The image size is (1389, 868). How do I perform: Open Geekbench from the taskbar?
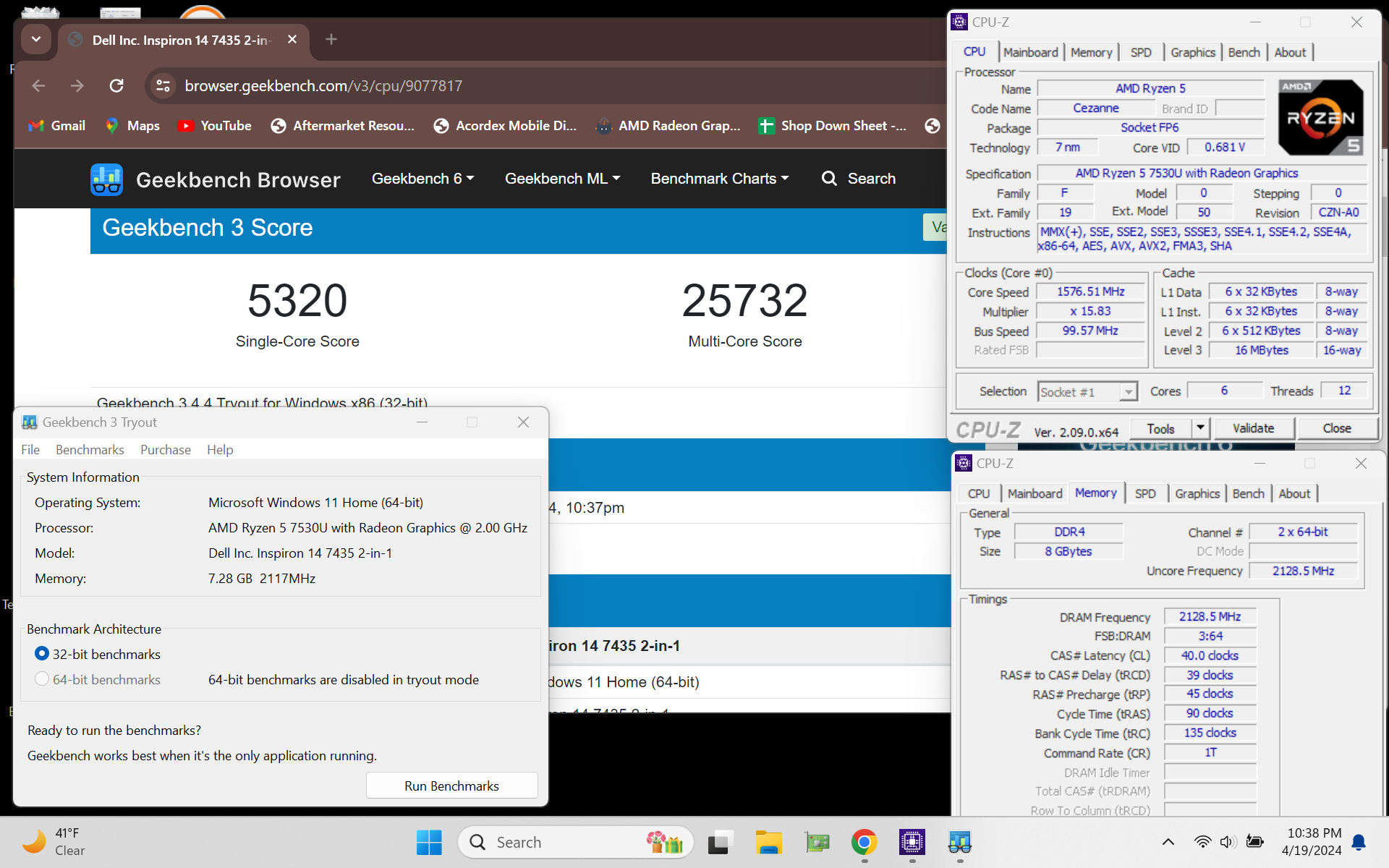pyautogui.click(x=959, y=842)
